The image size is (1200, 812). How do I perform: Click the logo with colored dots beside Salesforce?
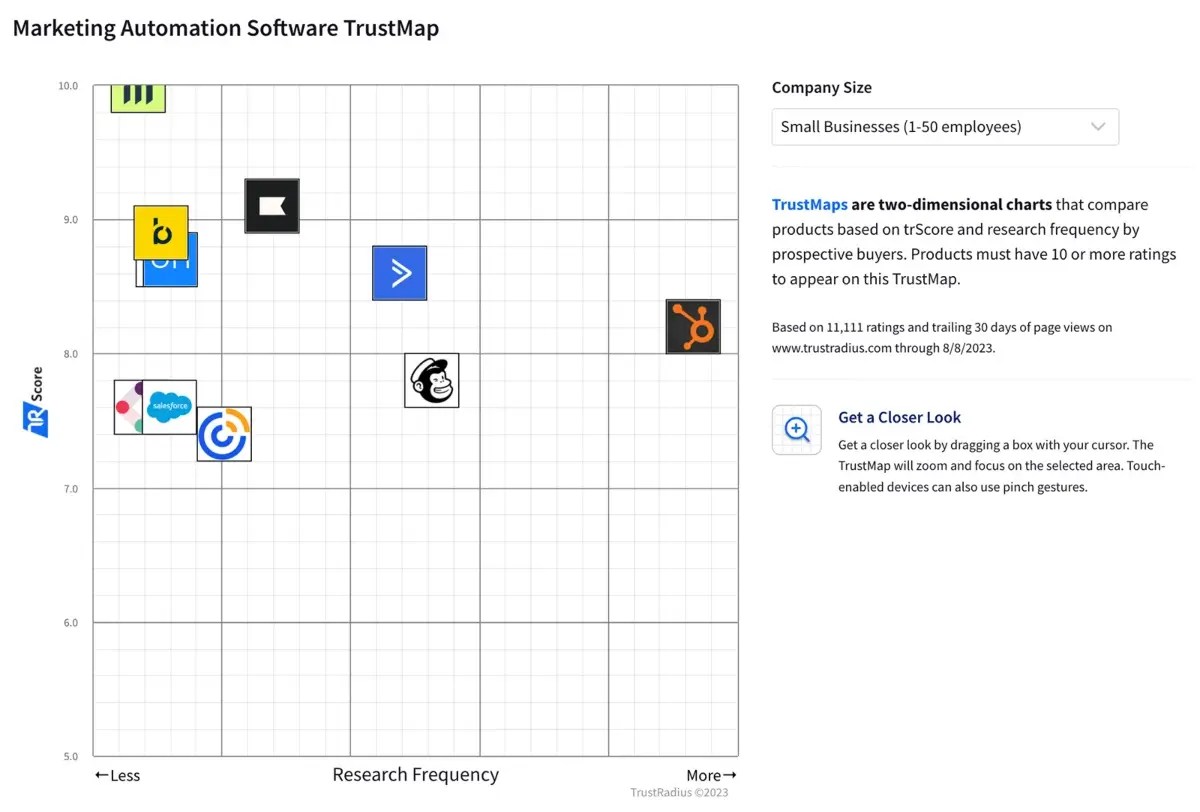click(x=127, y=407)
